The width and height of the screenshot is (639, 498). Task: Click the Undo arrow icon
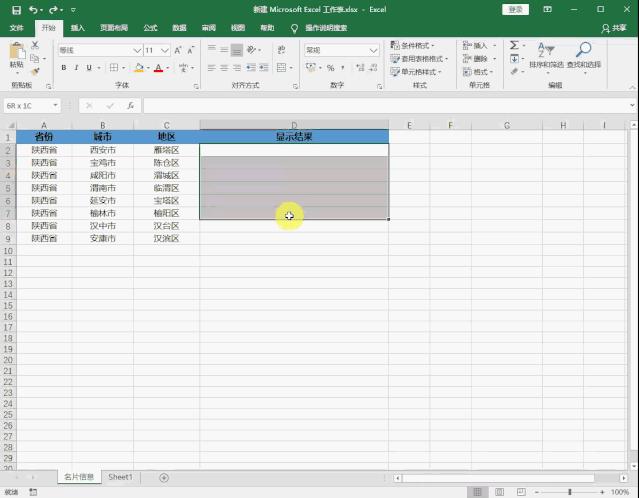point(33,10)
